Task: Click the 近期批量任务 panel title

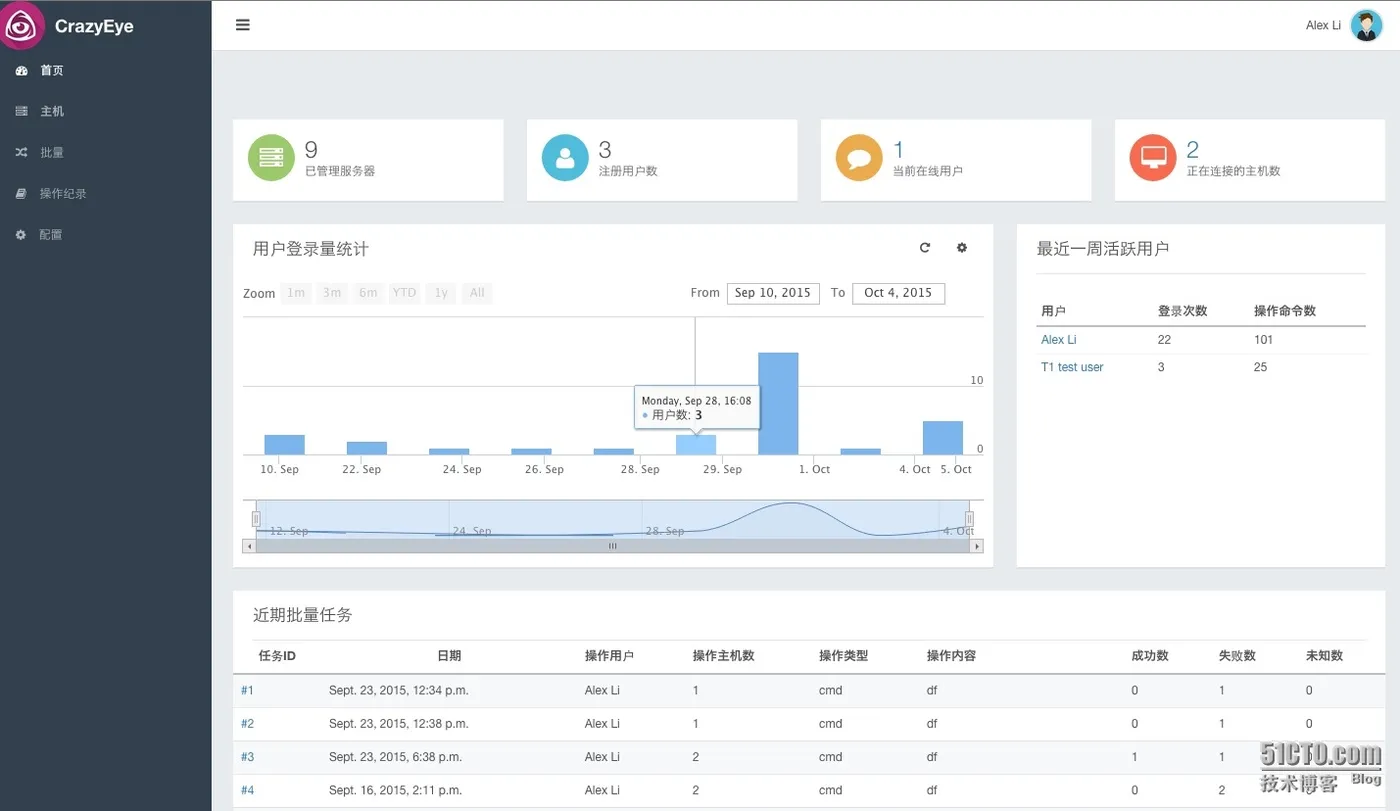Action: tap(303, 615)
